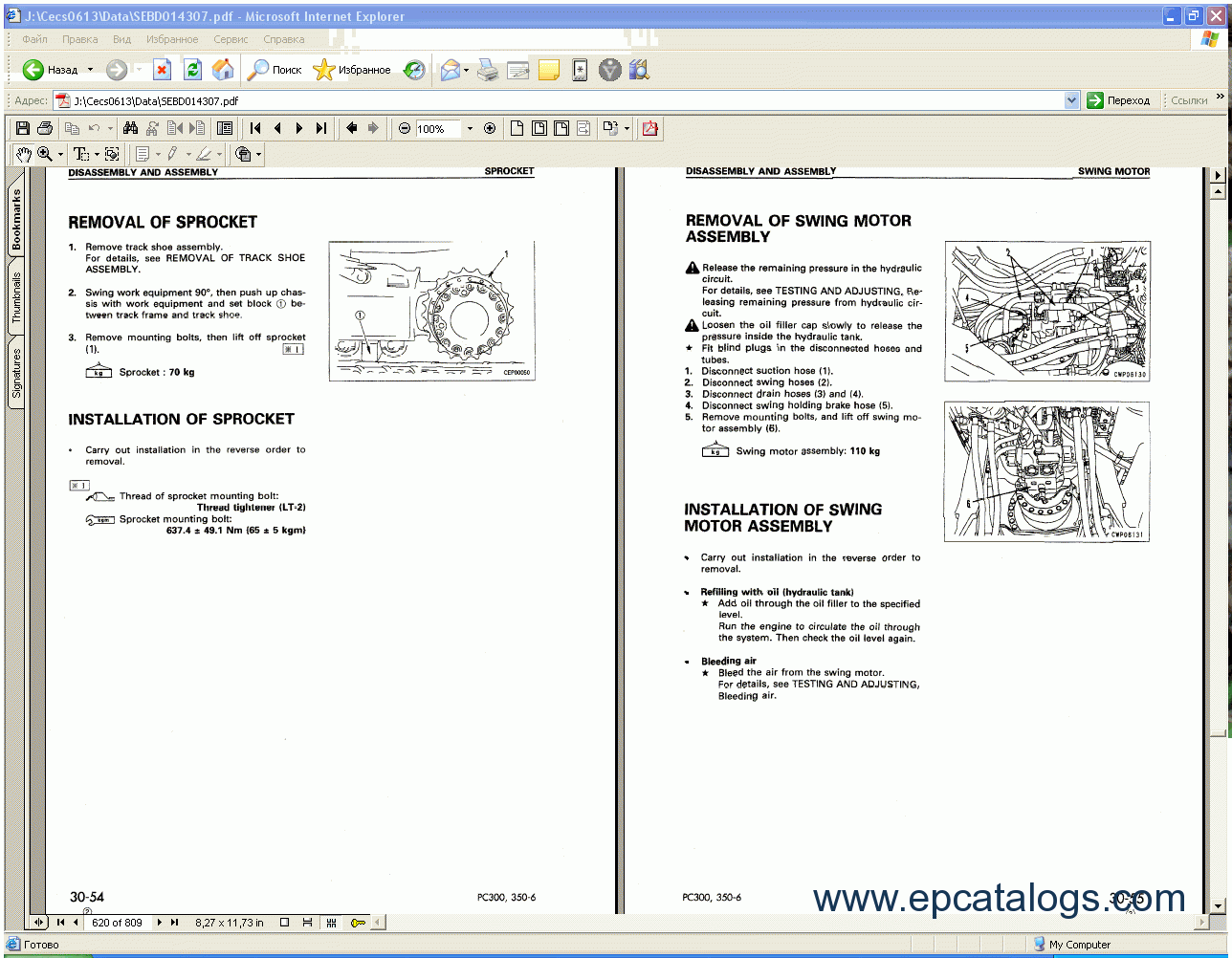1232x958 pixels.
Task: Expand the rotate view dropdown arrow
Action: coord(627,128)
